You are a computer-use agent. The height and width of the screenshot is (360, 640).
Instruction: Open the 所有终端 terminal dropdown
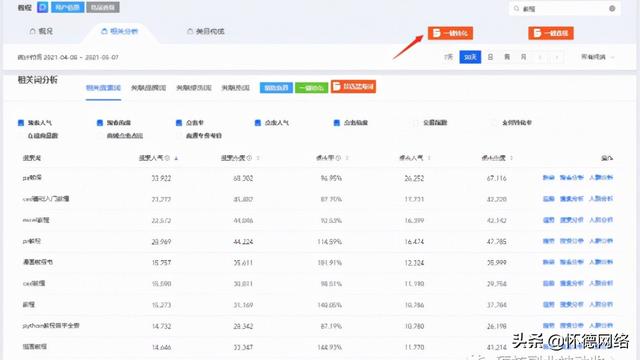(598, 57)
